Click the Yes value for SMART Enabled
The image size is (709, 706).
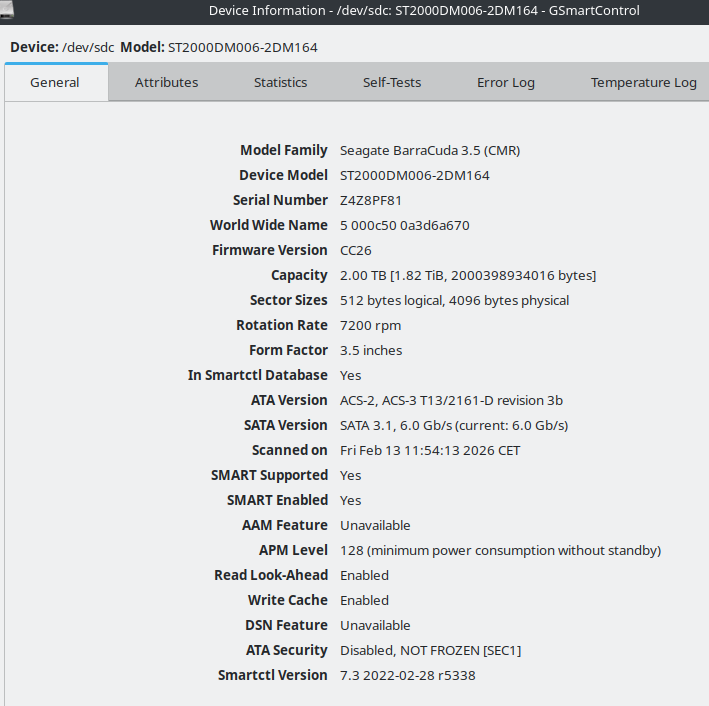click(350, 500)
